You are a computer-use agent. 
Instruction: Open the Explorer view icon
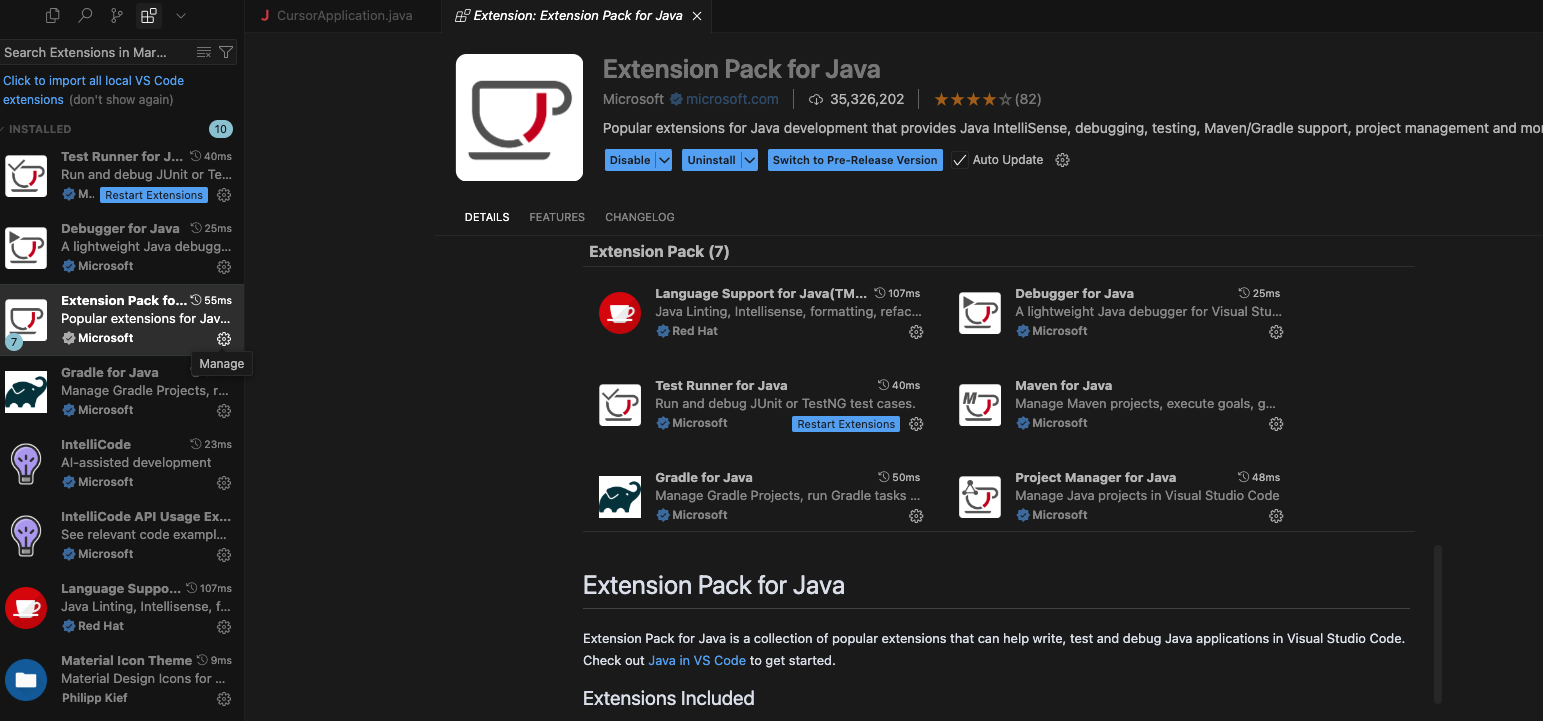pos(53,16)
